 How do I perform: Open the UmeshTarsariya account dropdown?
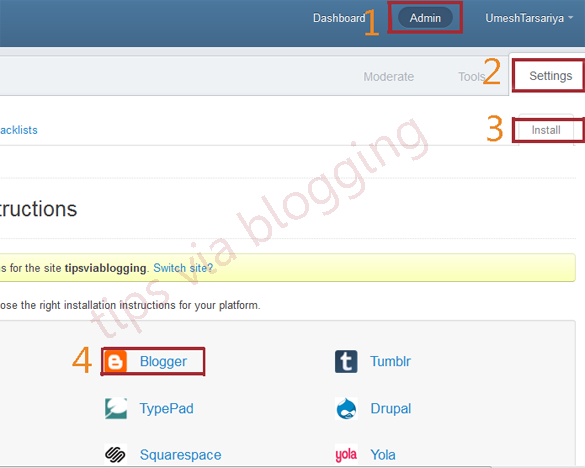tap(529, 18)
